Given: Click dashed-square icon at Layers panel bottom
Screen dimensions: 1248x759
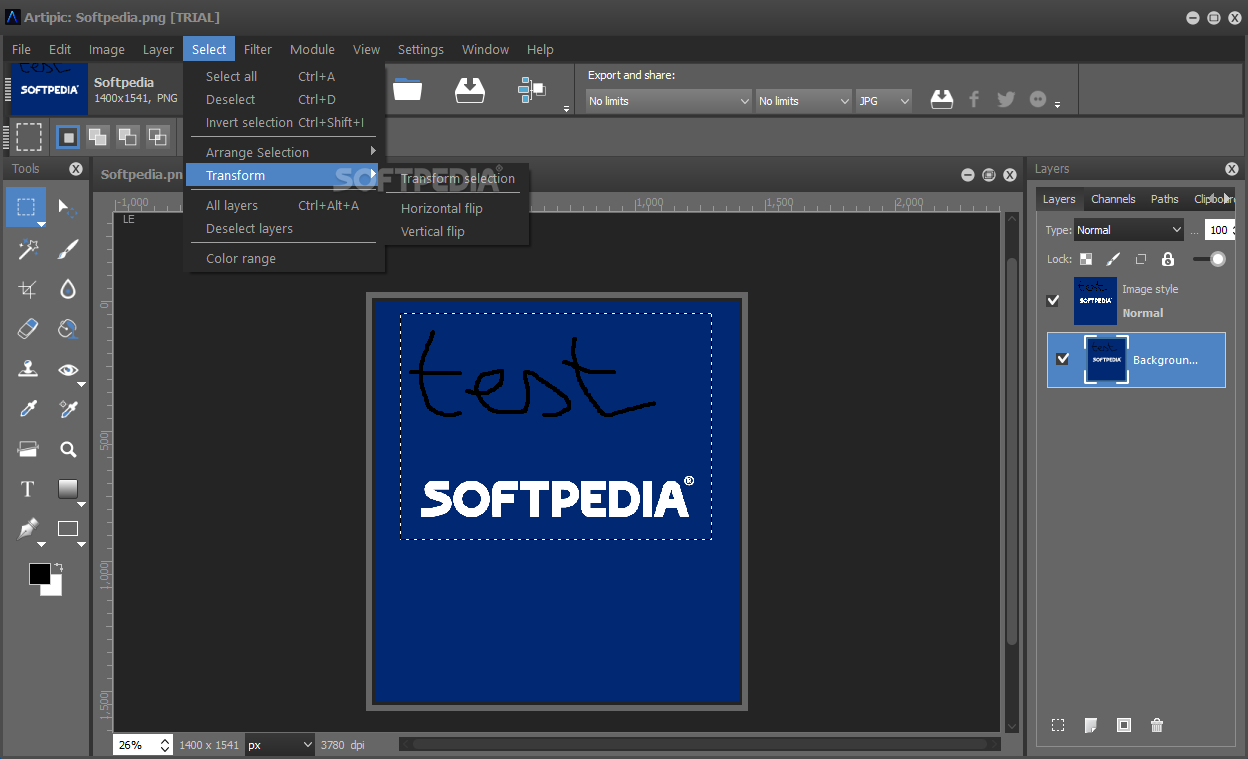Looking at the screenshot, I should click(1058, 725).
